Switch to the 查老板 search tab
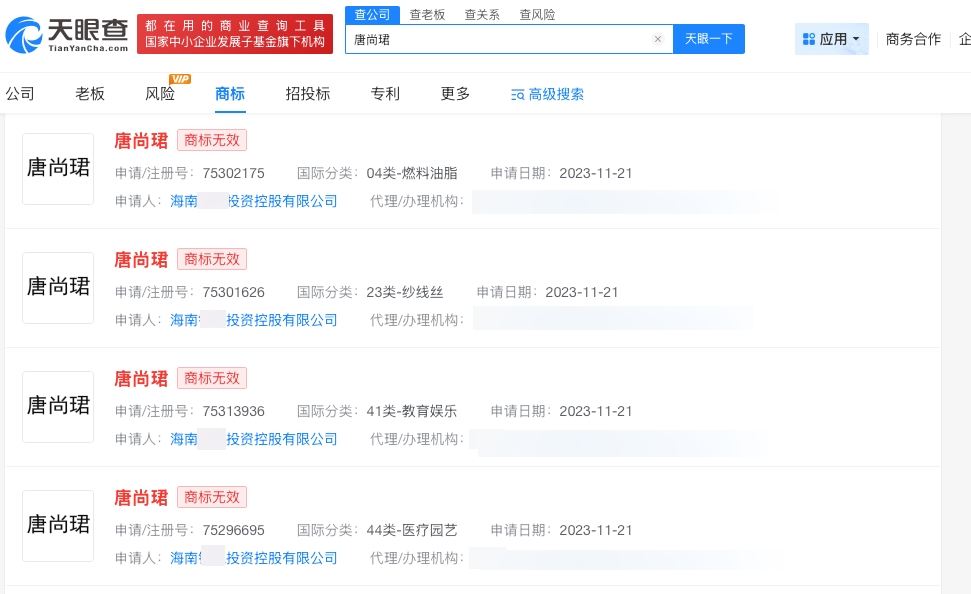The image size is (971, 594). tap(427, 14)
